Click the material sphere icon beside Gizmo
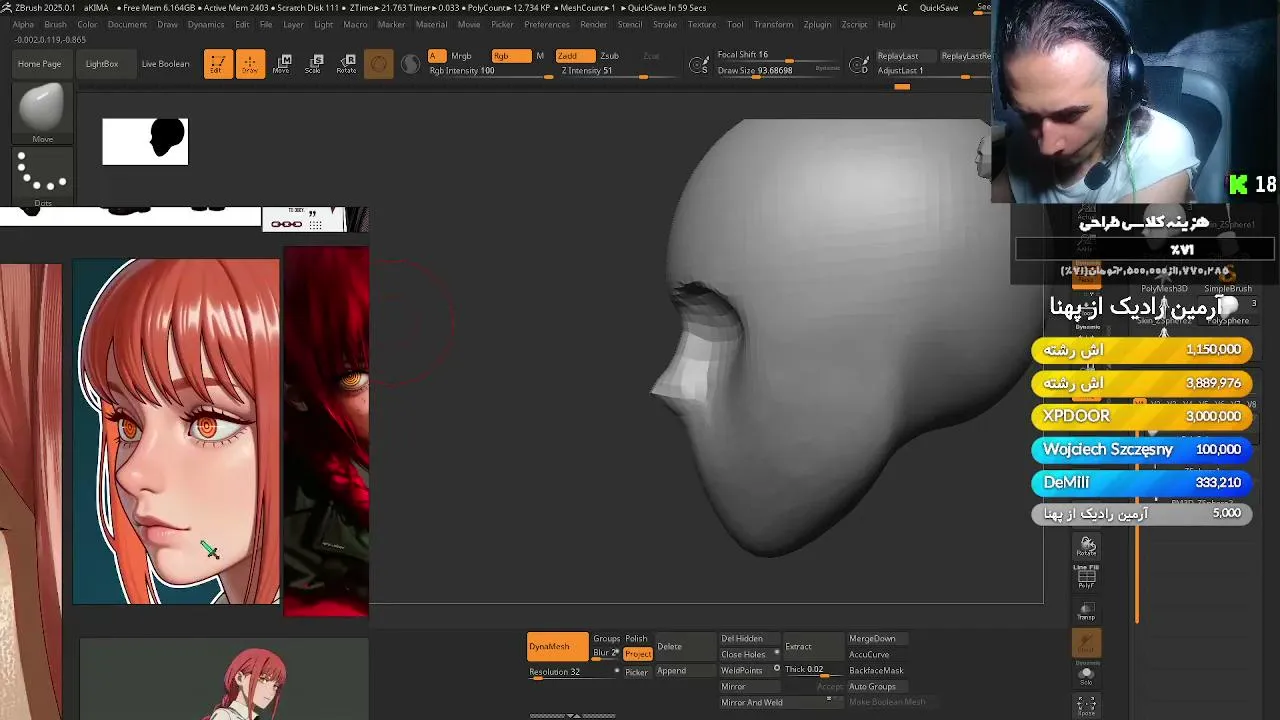The height and width of the screenshot is (720, 1280). point(410,65)
